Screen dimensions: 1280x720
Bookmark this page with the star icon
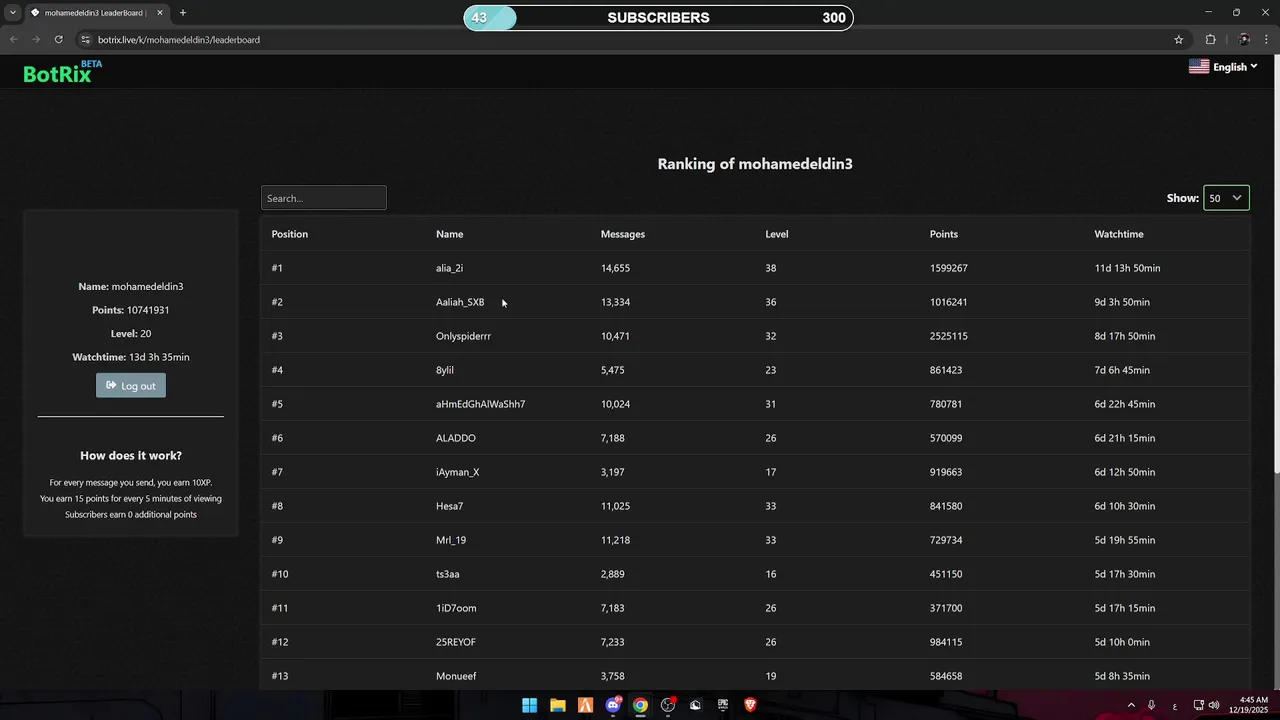coord(1179,39)
